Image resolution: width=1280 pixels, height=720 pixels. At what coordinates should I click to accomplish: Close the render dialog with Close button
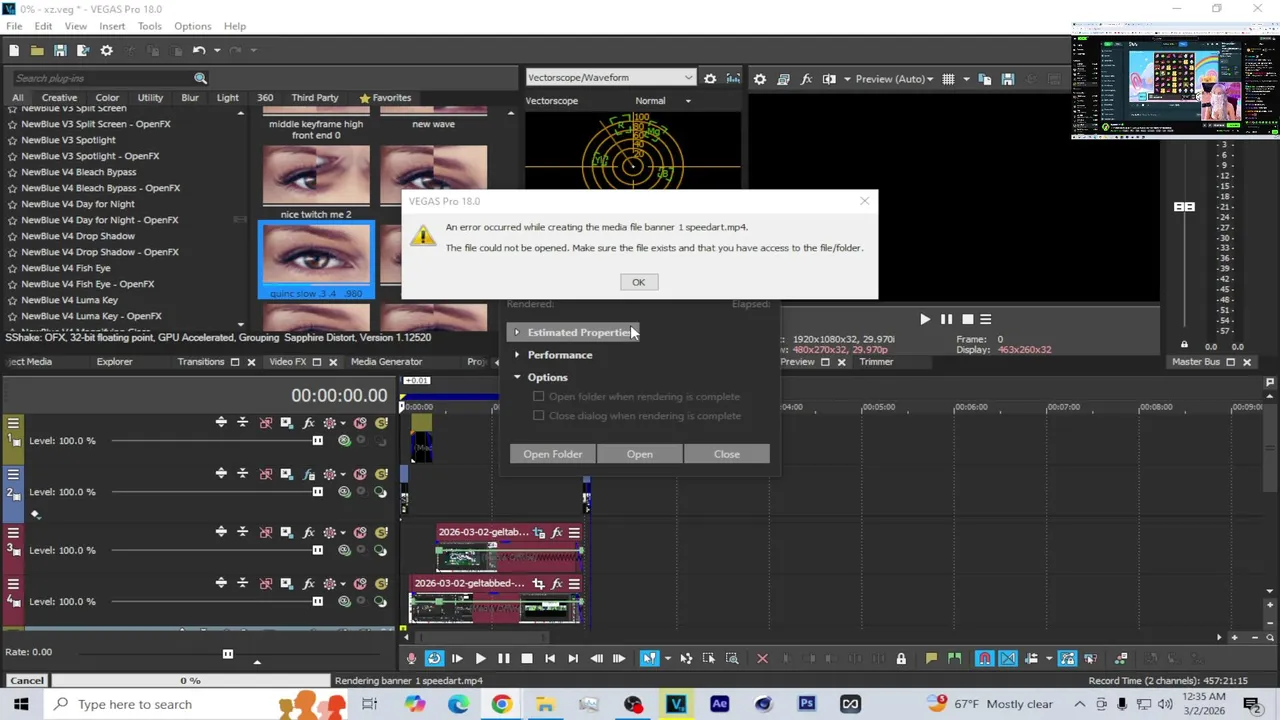pyautogui.click(x=727, y=454)
